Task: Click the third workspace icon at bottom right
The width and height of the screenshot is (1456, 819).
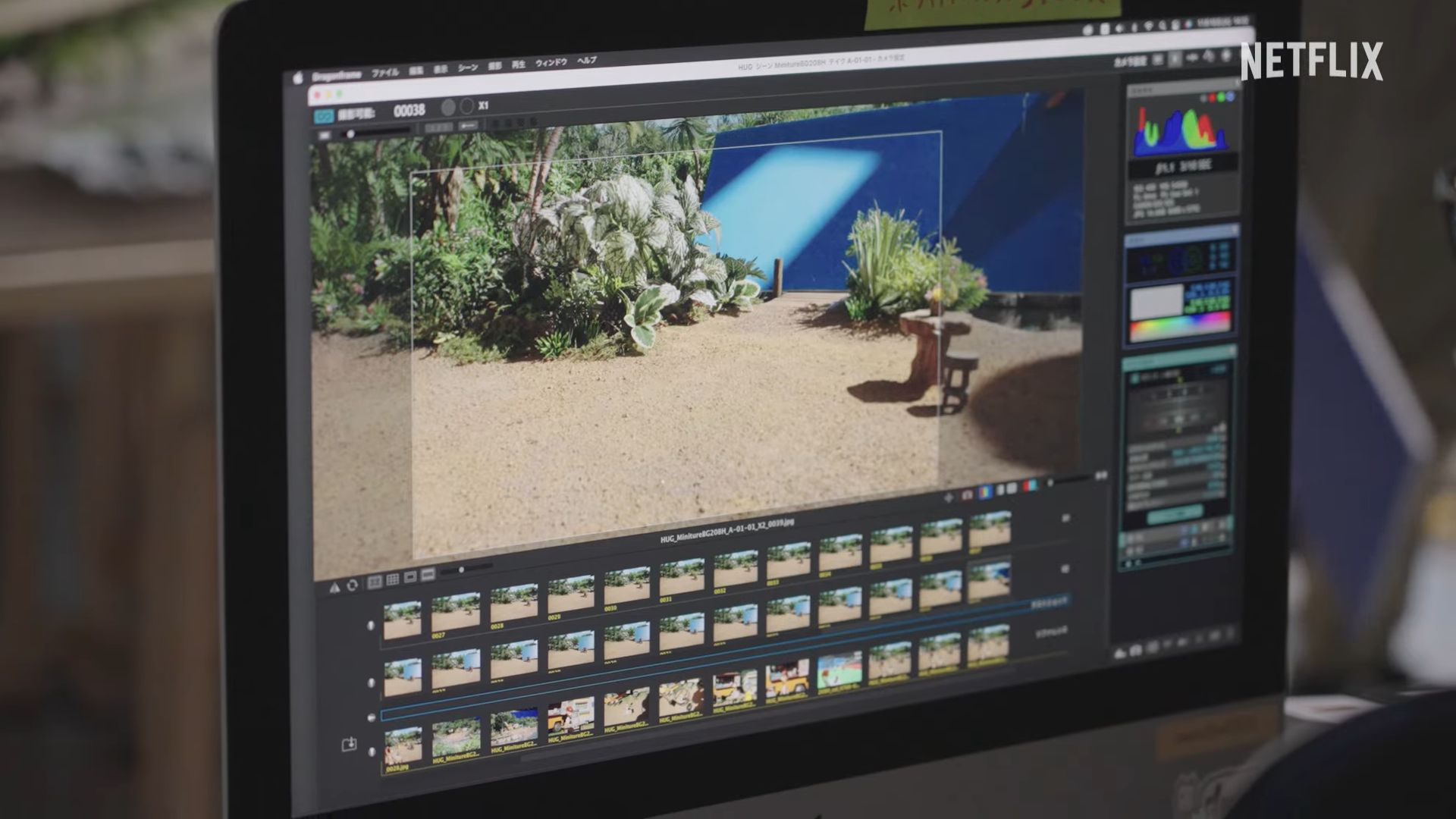Action: pos(1152,647)
